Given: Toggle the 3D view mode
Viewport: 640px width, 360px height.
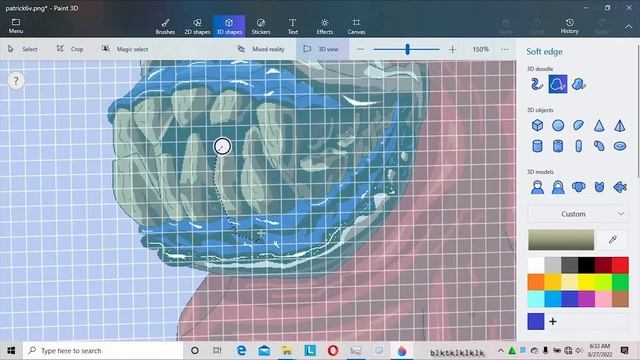Looking at the screenshot, I should tap(322, 49).
